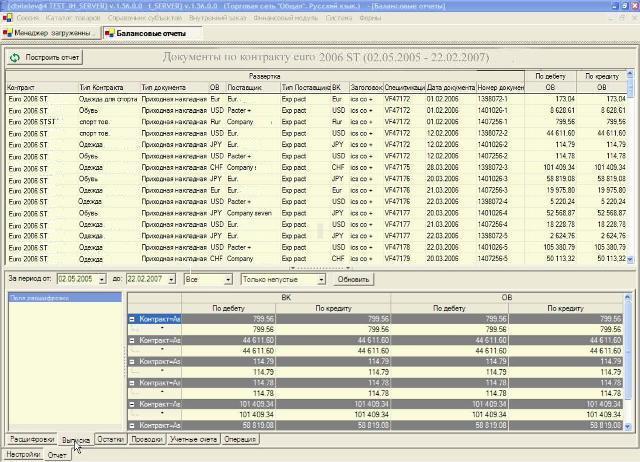Image resolution: width=640 pixels, height=462 pixels.
Task: Open the Каталог товаров menu
Action: (73, 18)
